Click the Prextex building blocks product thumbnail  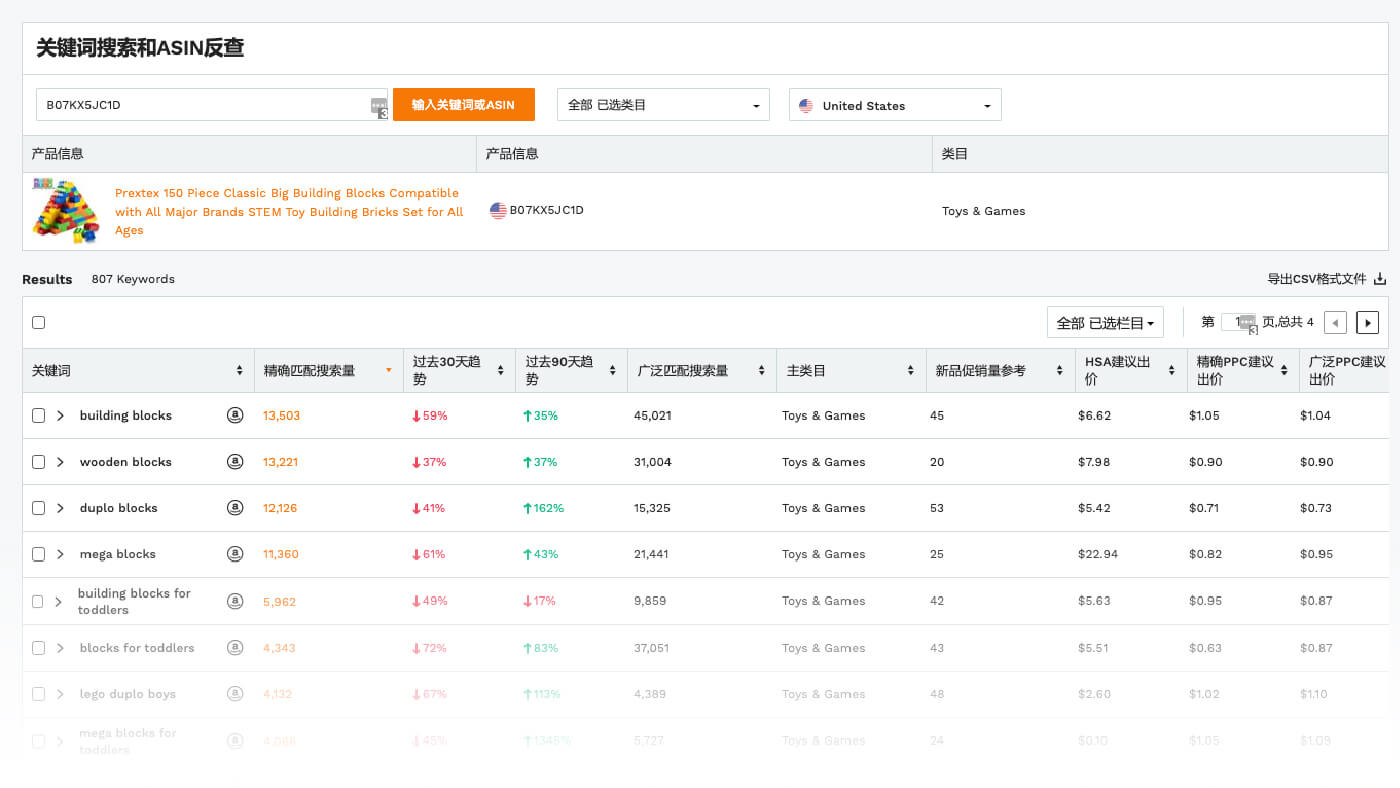click(66, 211)
